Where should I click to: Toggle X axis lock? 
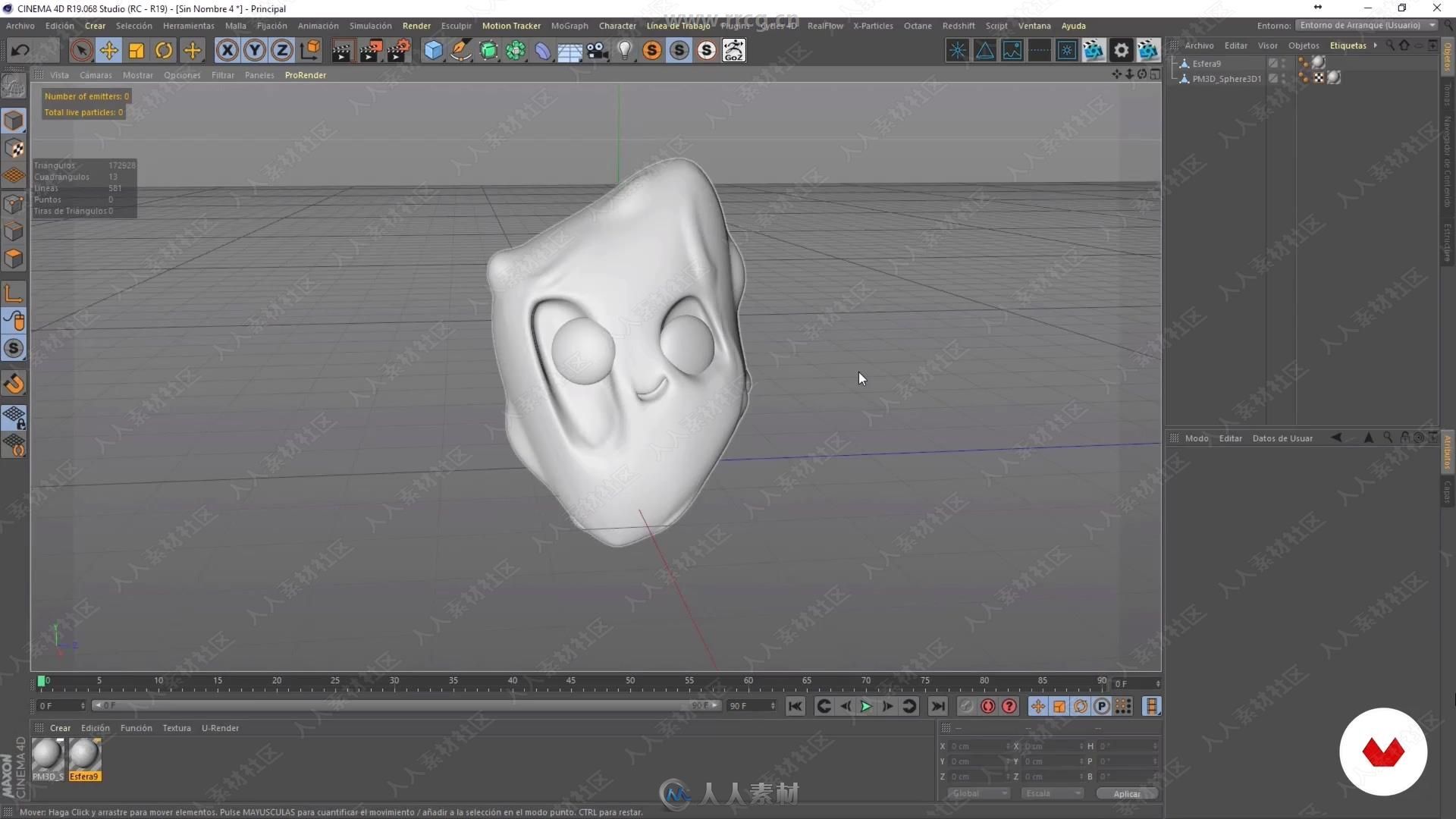[227, 51]
